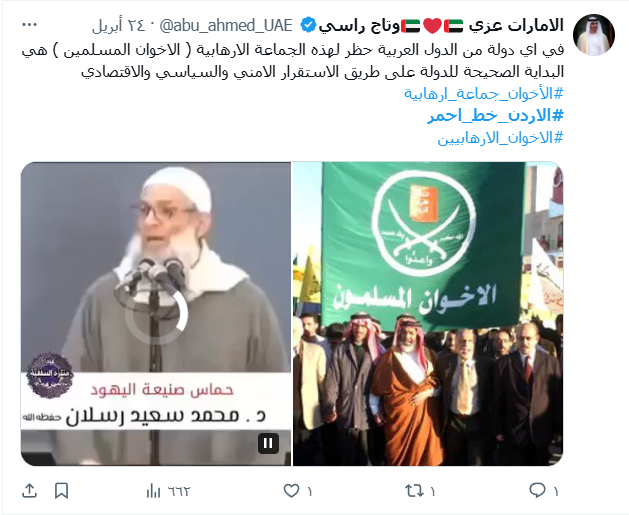629x515 pixels.
Task: Open the @abu_ahmed_UAE handle link
Action: [226, 26]
